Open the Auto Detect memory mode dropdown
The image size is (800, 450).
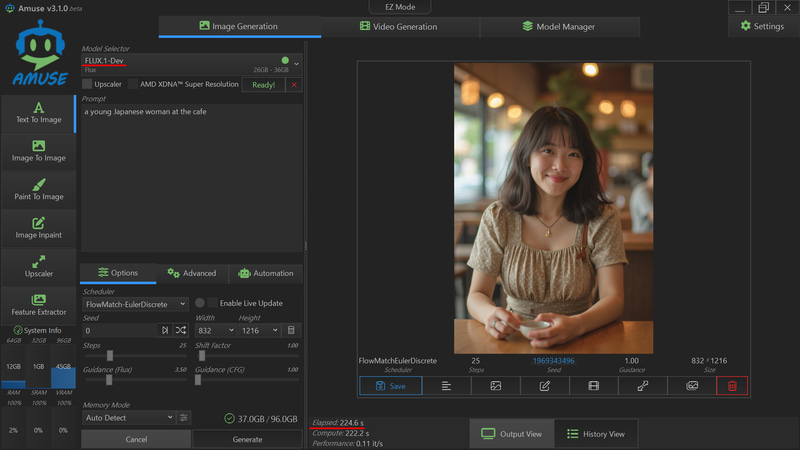click(x=128, y=418)
